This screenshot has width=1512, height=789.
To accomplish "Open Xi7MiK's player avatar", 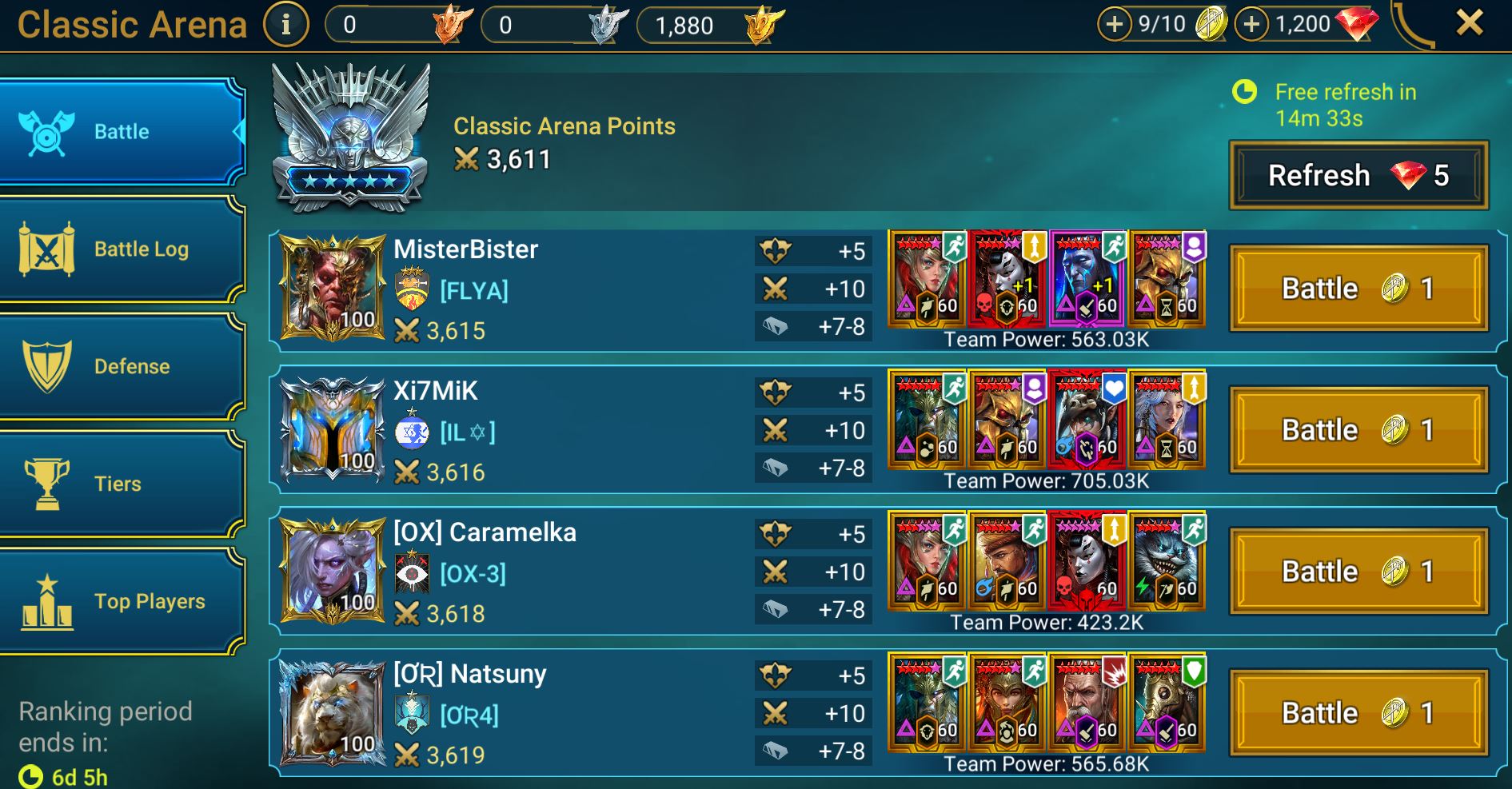I will [333, 429].
